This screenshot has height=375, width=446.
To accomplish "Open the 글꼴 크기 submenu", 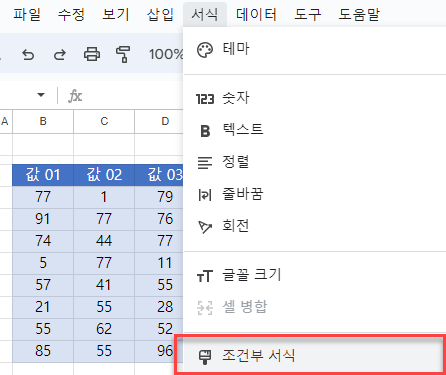I will 315,276.
